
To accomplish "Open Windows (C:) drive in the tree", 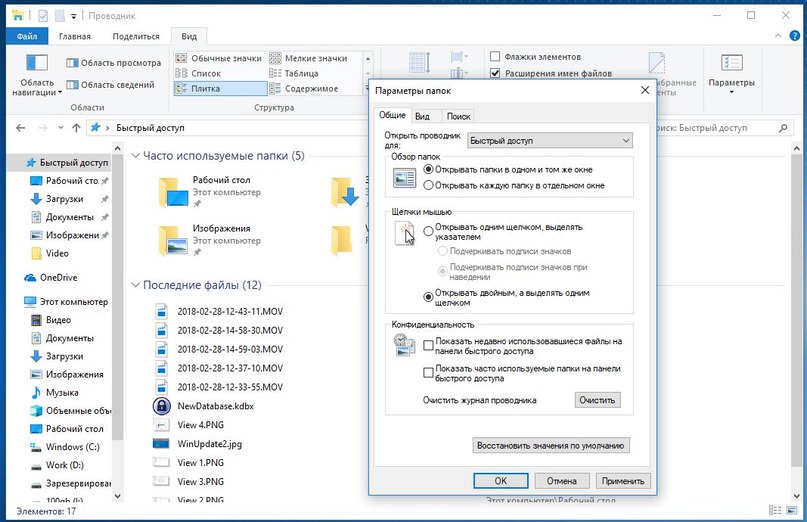I will [x=65, y=447].
